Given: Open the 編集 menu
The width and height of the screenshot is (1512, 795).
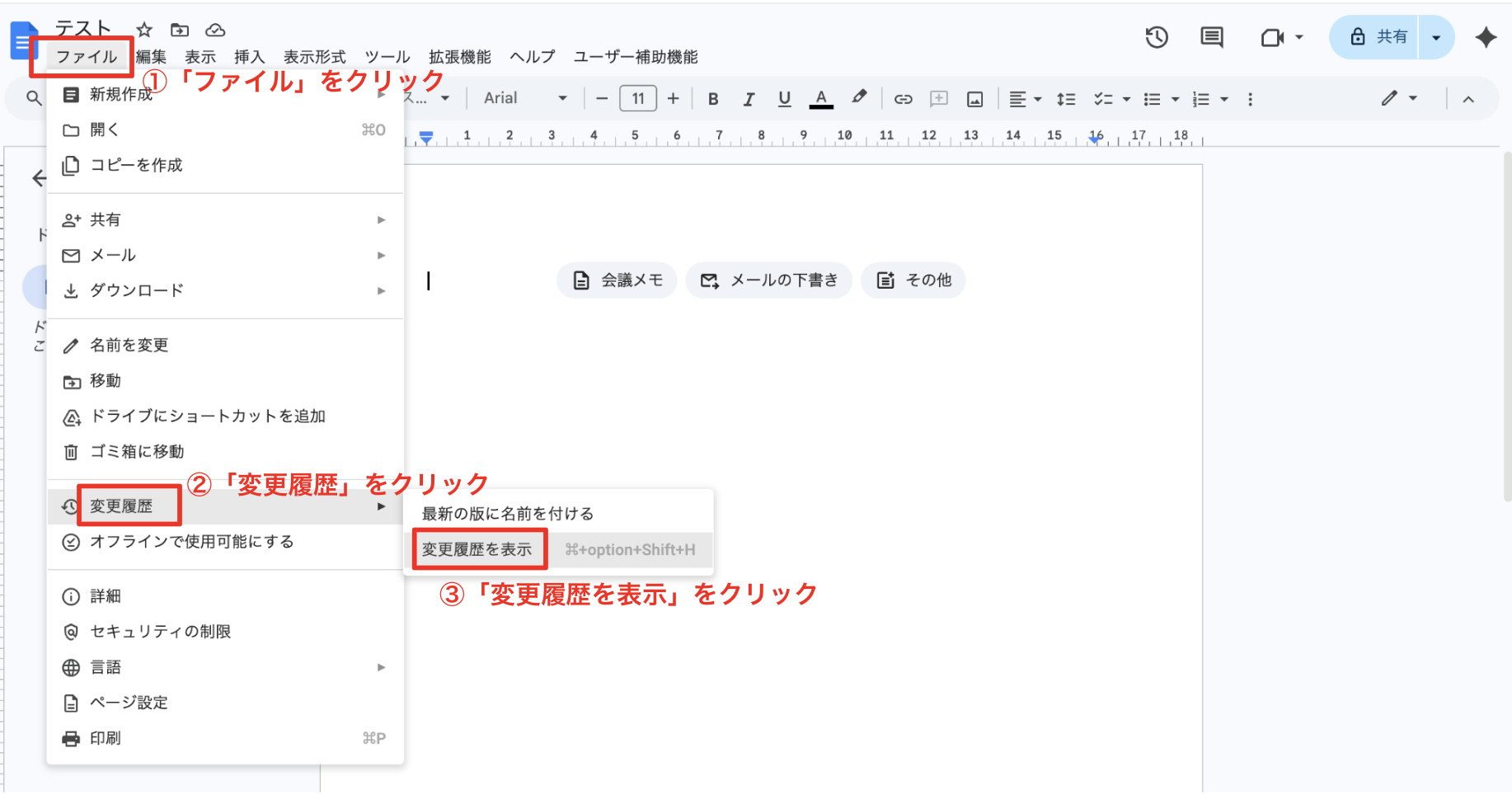Looking at the screenshot, I should coord(151,57).
